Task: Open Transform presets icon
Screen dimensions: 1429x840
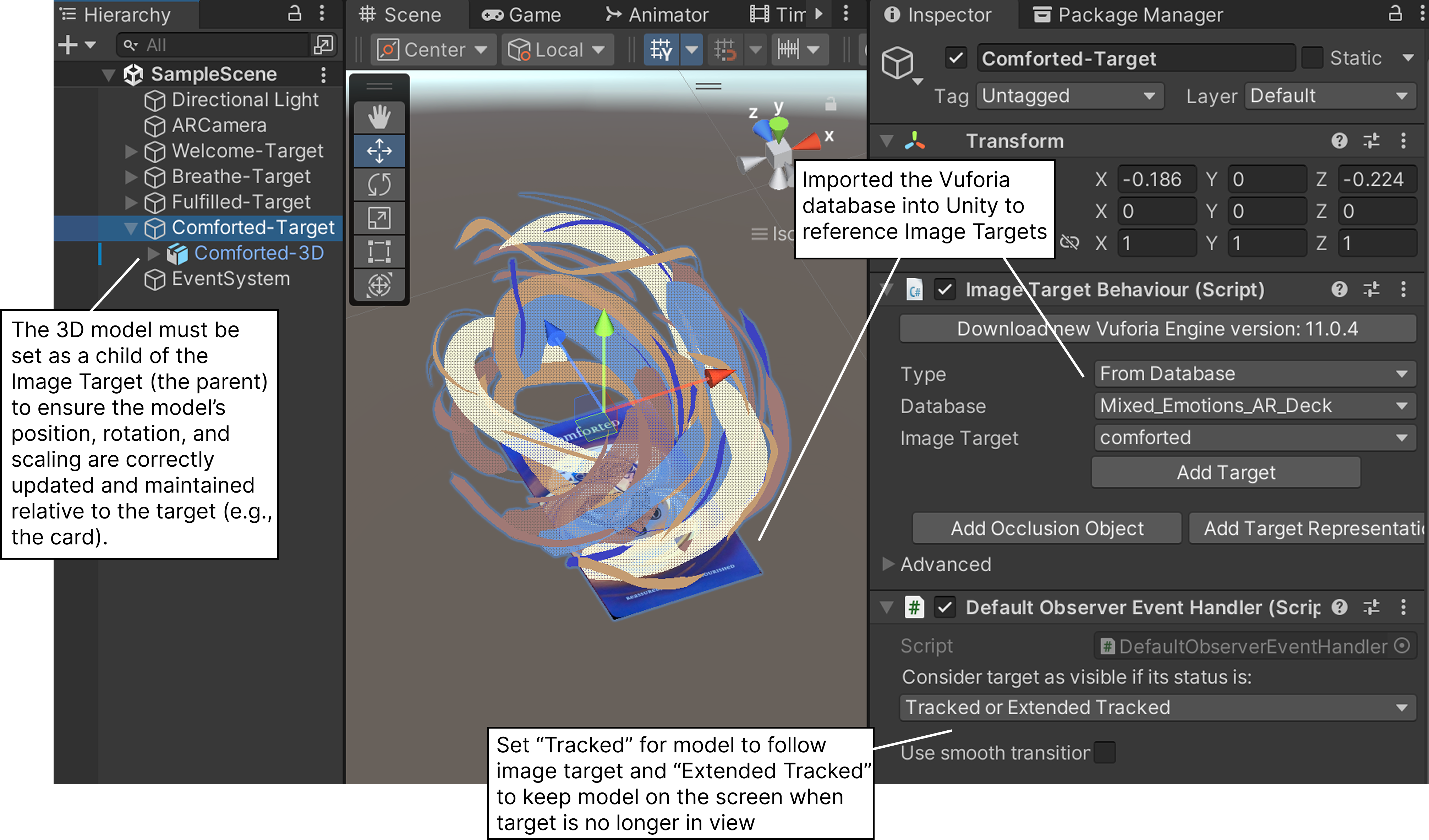Action: pyautogui.click(x=1371, y=141)
